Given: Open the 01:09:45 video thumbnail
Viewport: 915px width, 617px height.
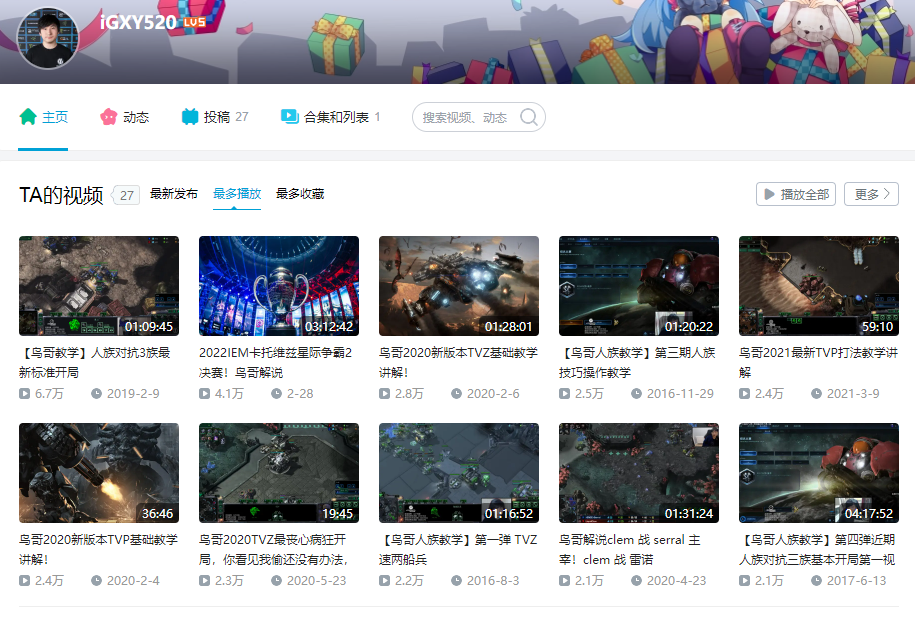Looking at the screenshot, I should [x=99, y=286].
